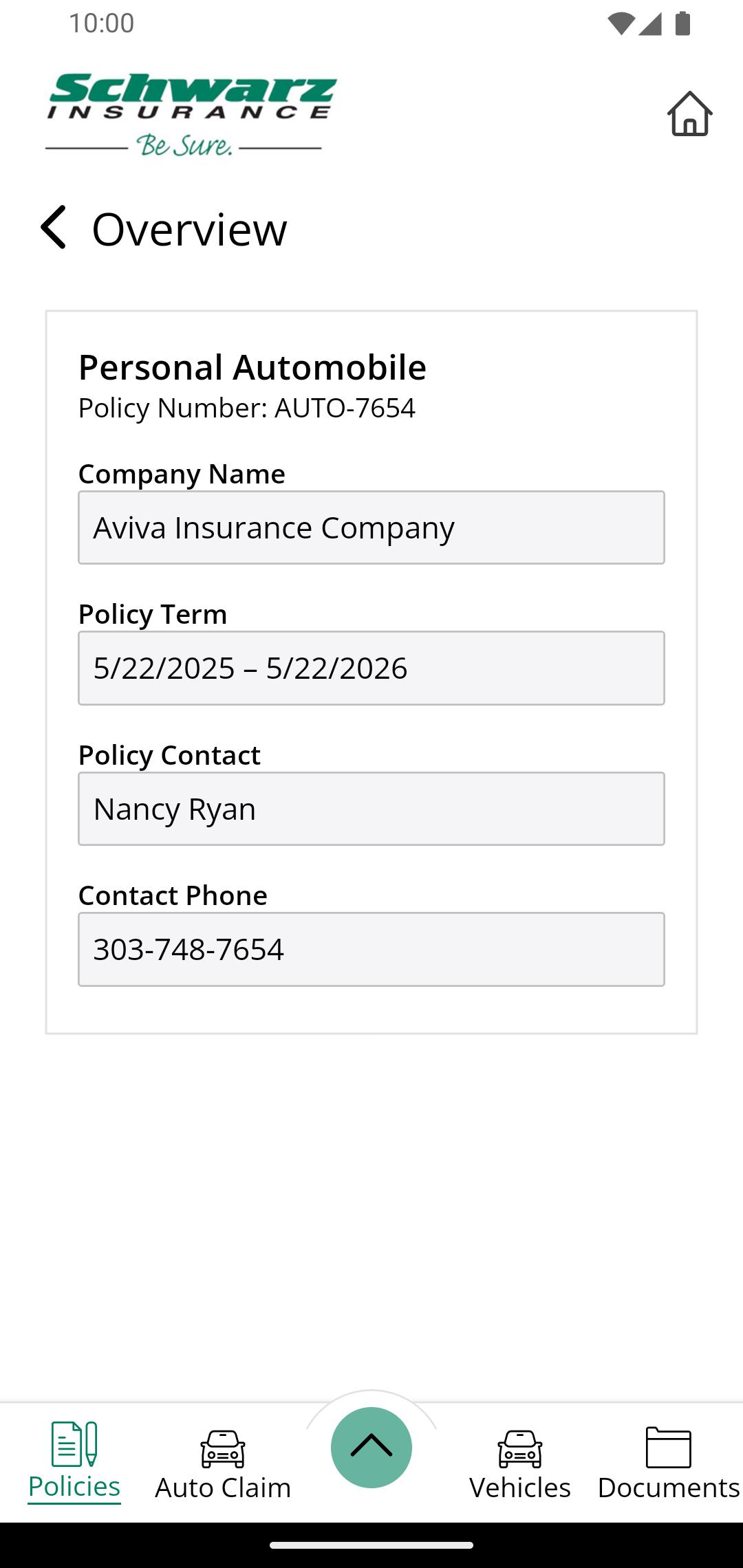The height and width of the screenshot is (1568, 743).
Task: Select the Policies tab label
Action: [x=74, y=1487]
